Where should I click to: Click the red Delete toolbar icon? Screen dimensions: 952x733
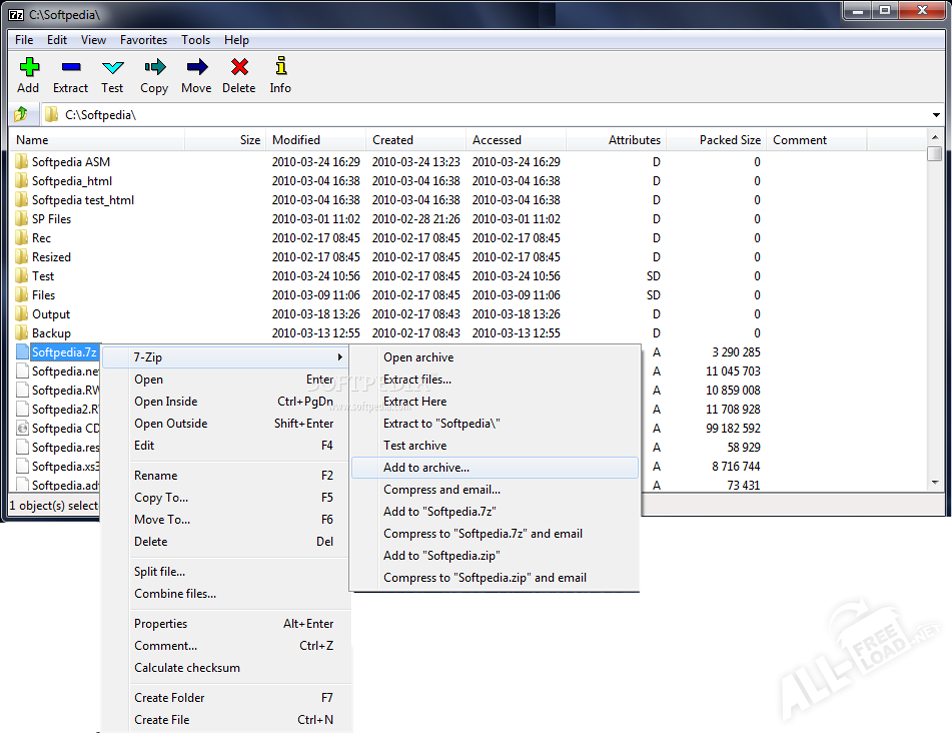click(238, 68)
